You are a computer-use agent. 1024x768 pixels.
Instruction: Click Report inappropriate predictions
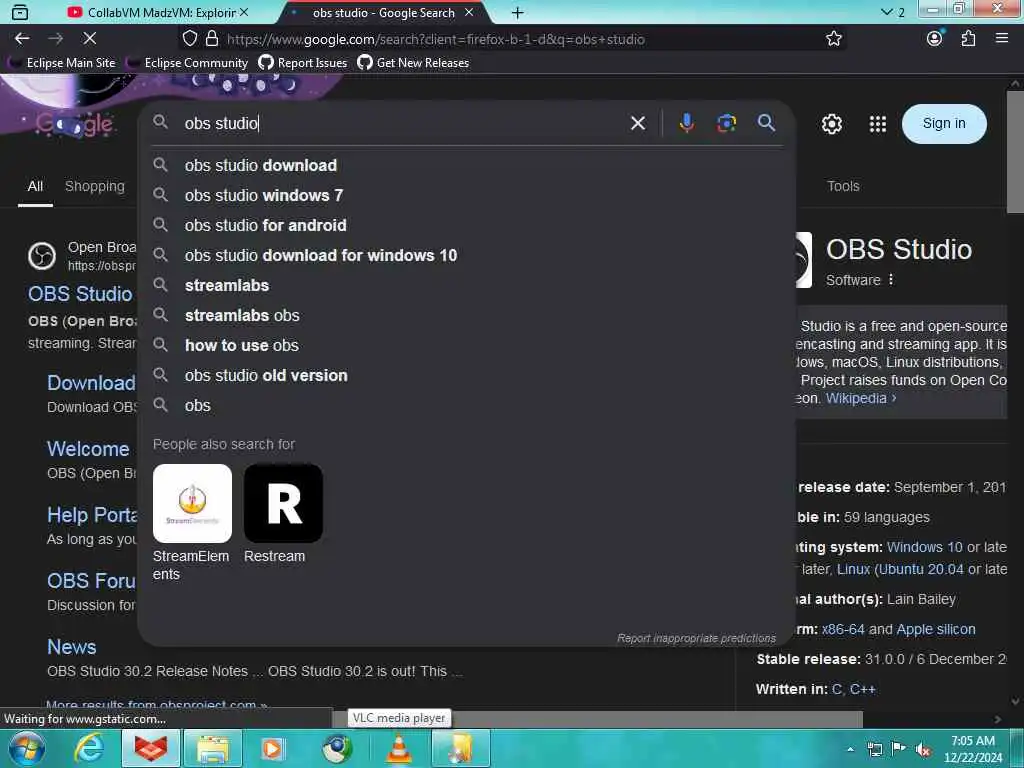pyautogui.click(x=696, y=638)
